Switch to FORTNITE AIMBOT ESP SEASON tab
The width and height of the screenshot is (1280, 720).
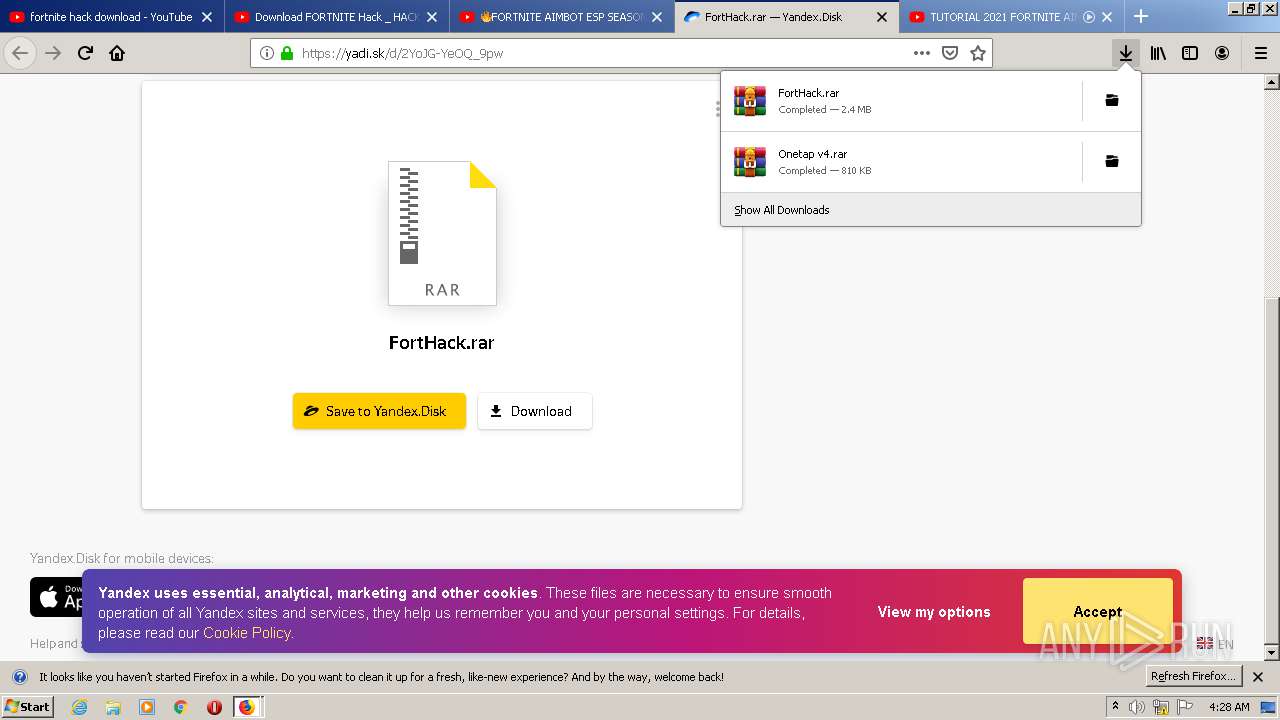coord(561,17)
